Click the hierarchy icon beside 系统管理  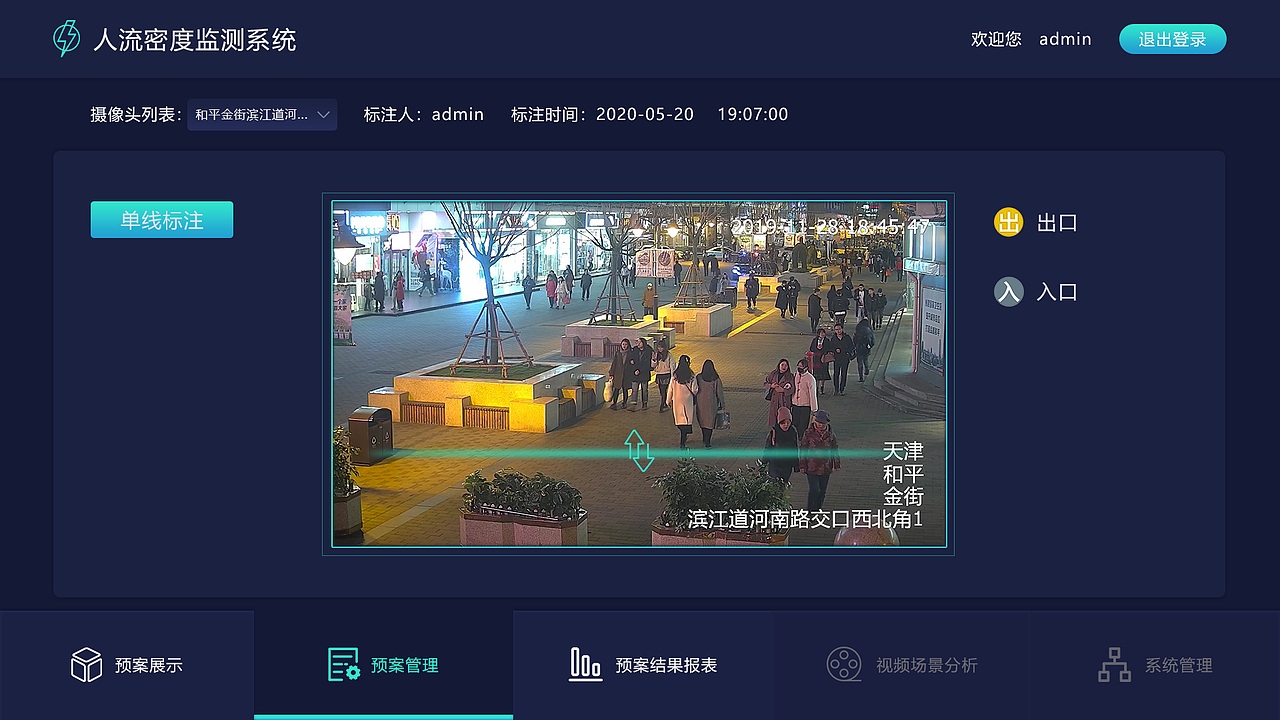[1114, 663]
